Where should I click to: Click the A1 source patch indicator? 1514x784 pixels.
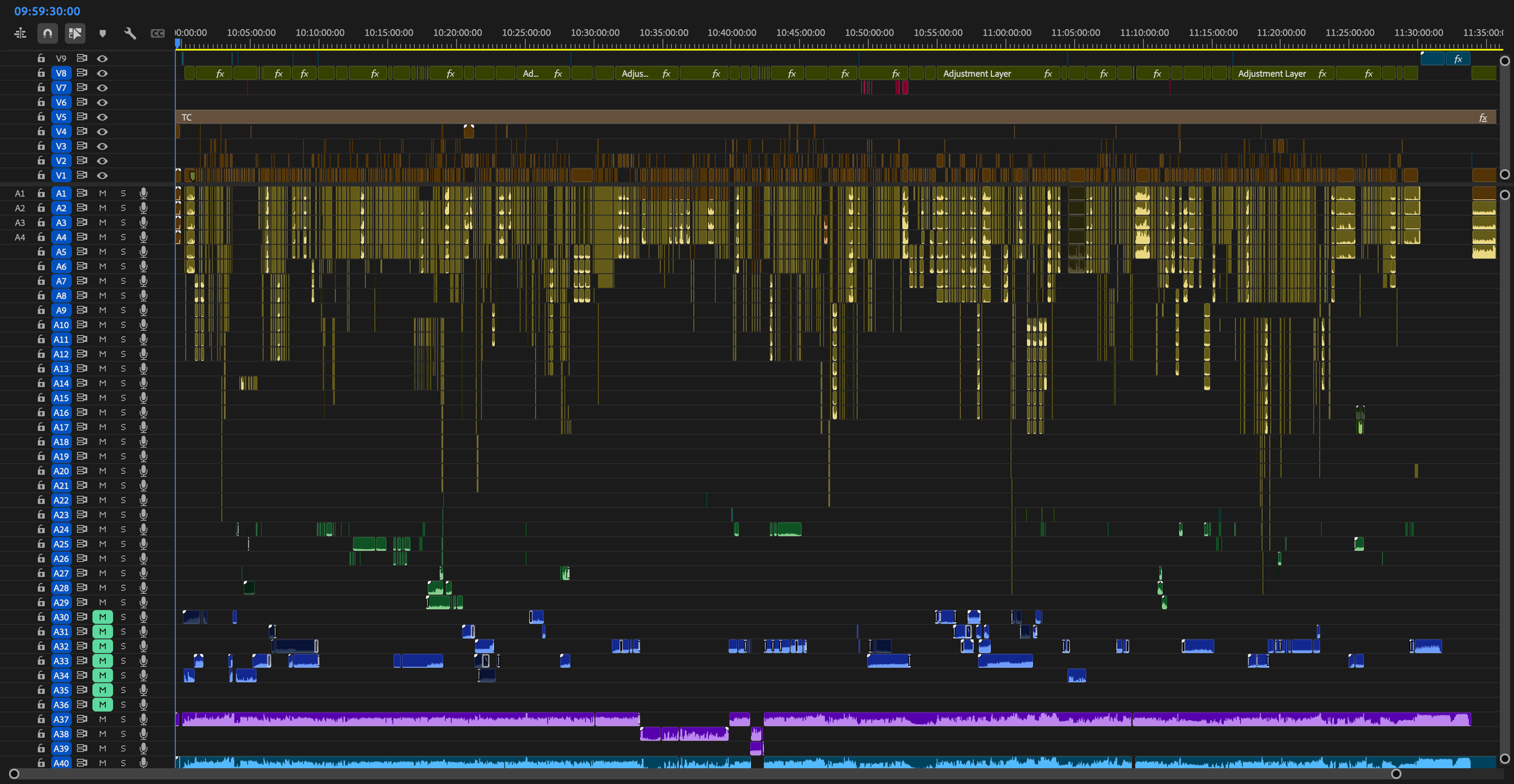(20, 193)
